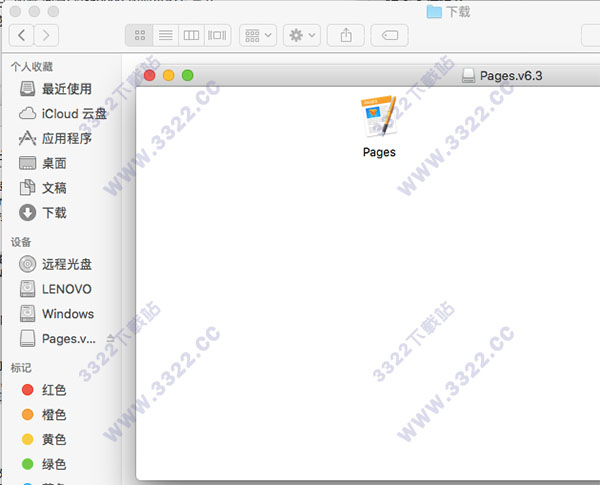The height and width of the screenshot is (485, 600).
Task: Switch to Cover Flow view
Action: pyautogui.click(x=217, y=35)
